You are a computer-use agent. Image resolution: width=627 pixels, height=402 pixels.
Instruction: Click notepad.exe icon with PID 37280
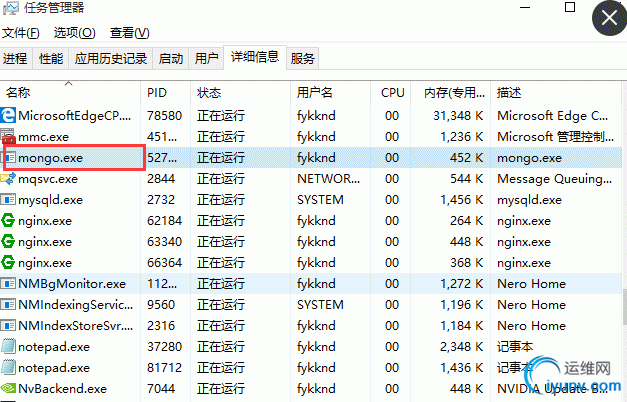(x=8, y=346)
